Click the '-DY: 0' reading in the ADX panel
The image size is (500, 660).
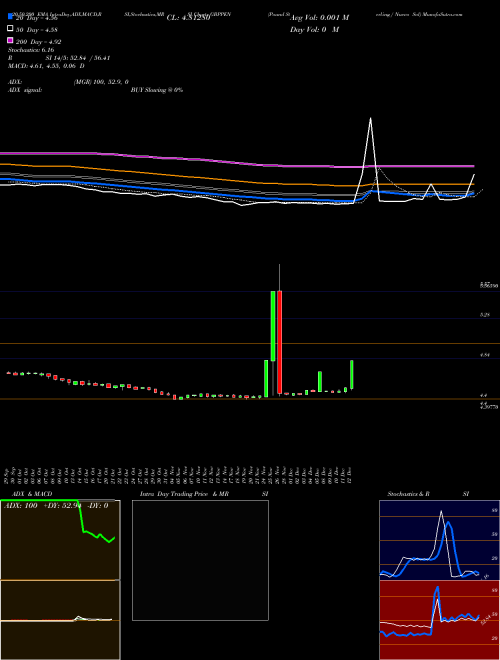[97, 506]
